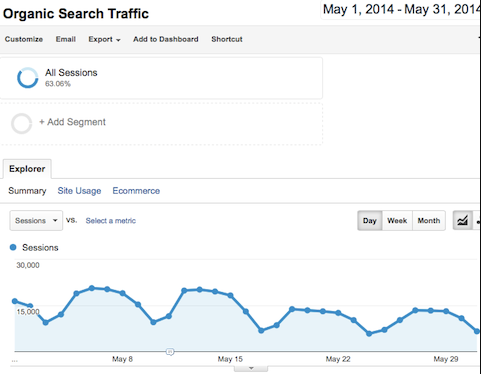
Task: Switch chart granularity to Week
Action: pyautogui.click(x=397, y=221)
